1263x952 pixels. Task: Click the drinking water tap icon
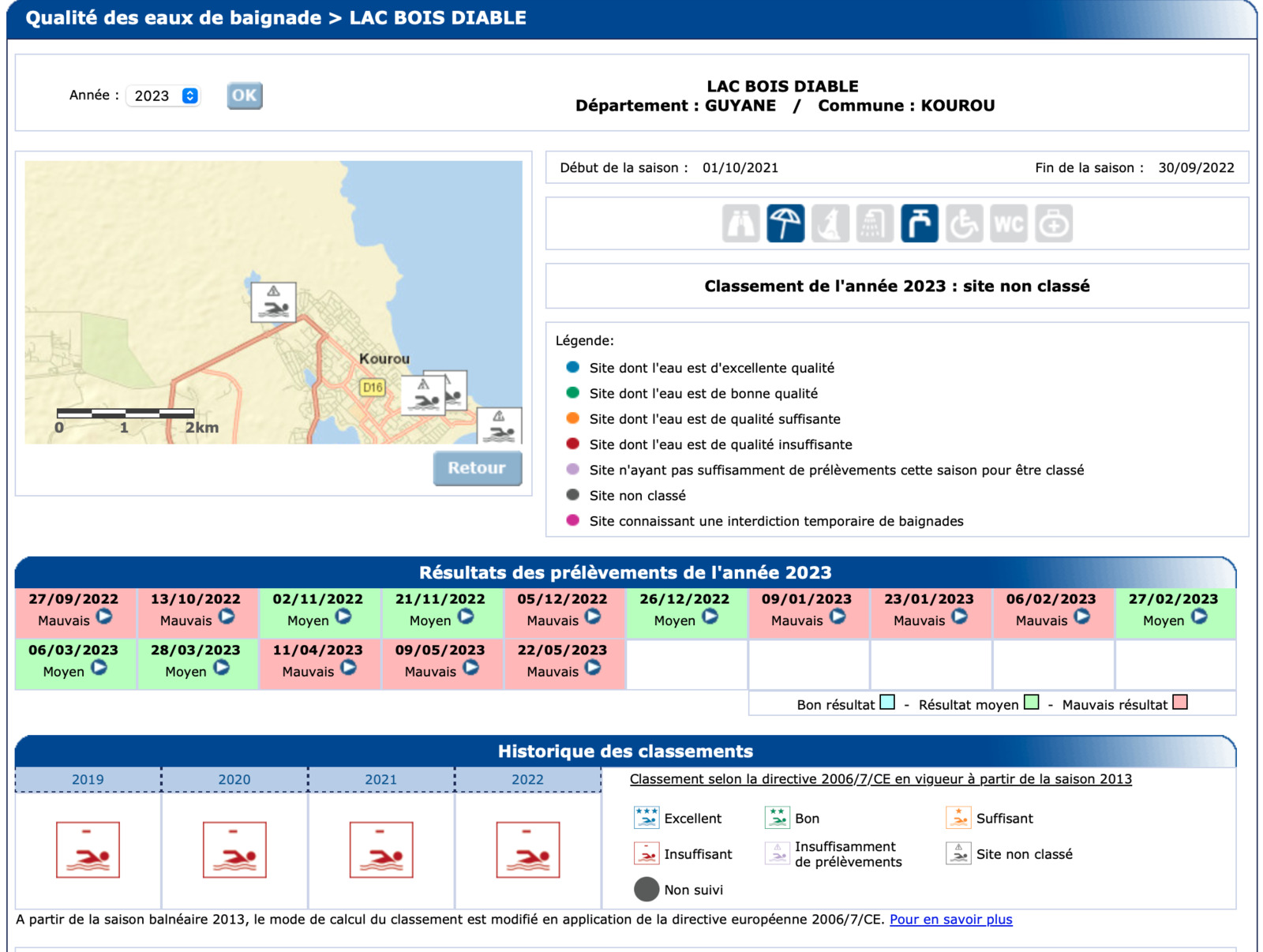pos(919,223)
